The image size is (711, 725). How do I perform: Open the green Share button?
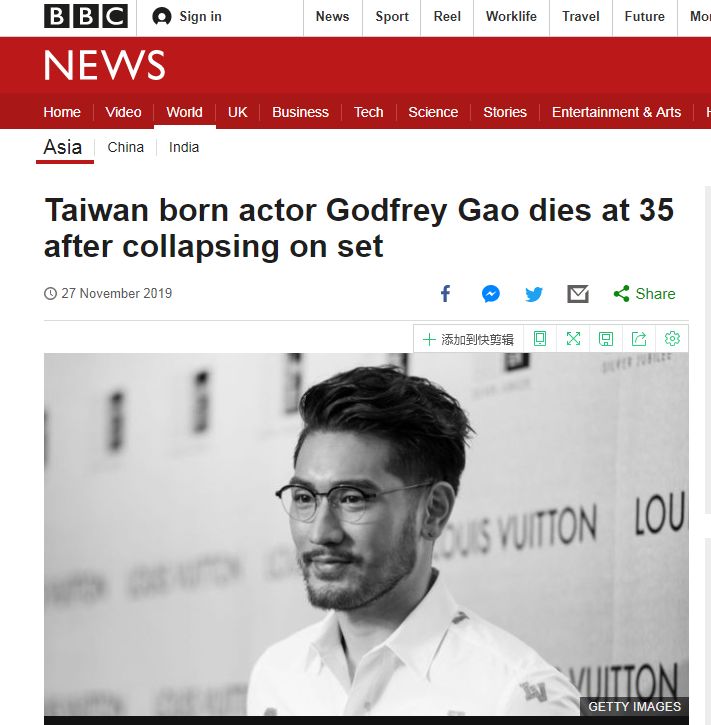(644, 294)
